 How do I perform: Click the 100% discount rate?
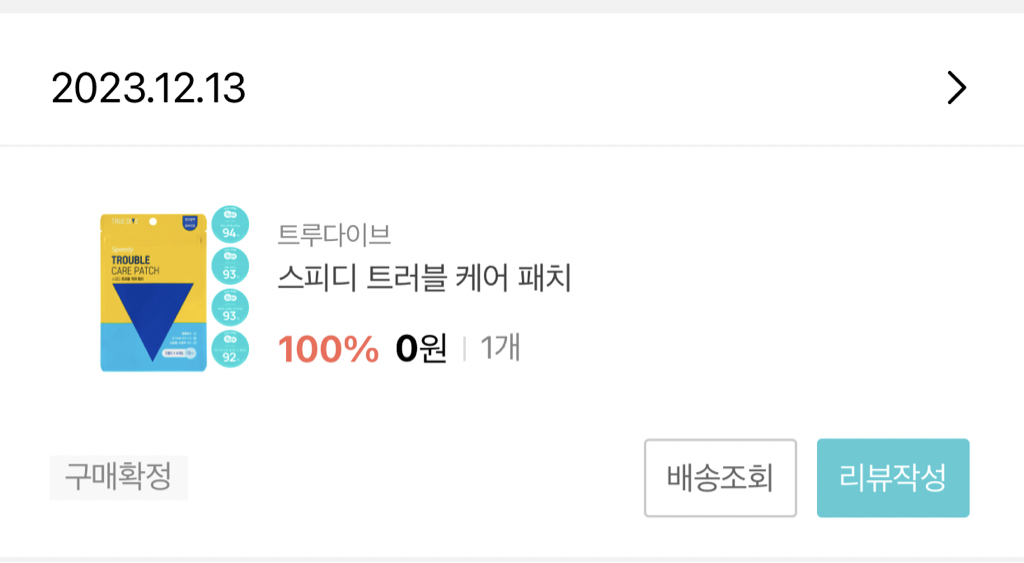[328, 349]
